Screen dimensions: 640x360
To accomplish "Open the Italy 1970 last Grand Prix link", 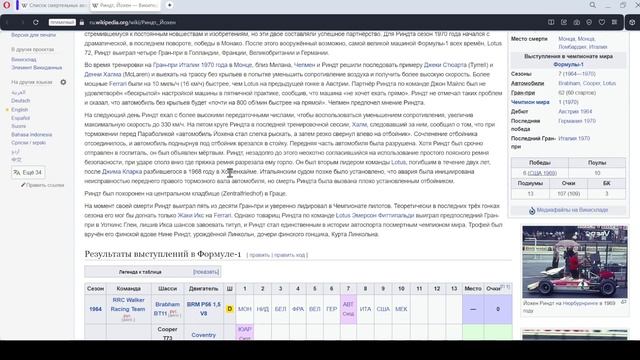I will coord(574,139).
